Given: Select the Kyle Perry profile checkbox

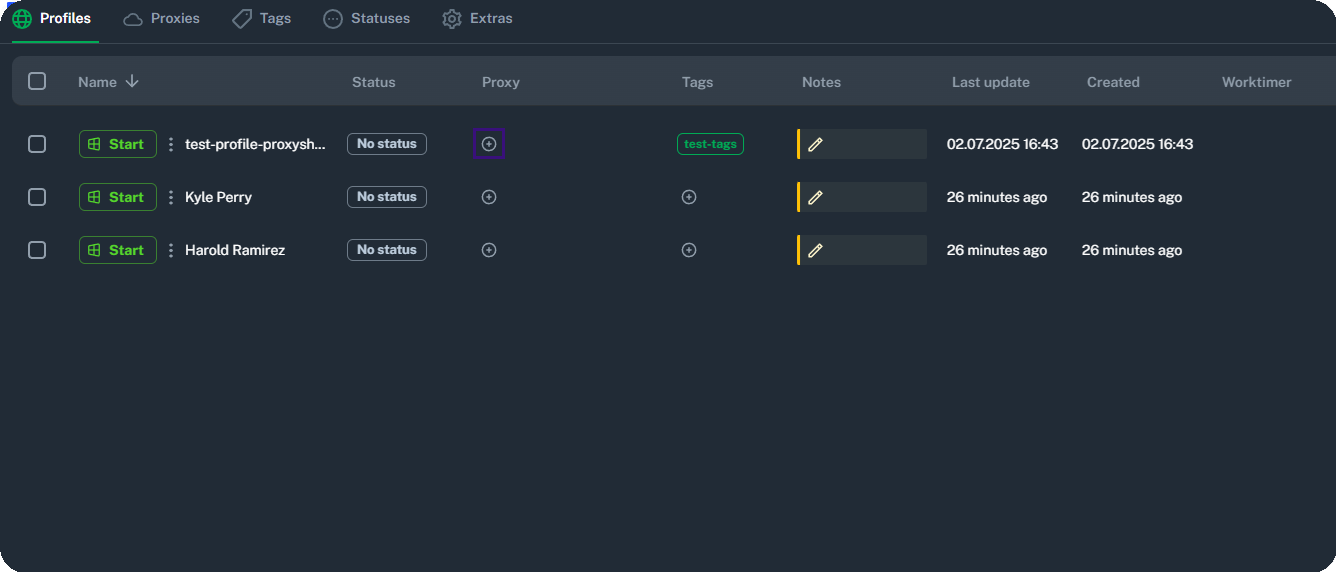Looking at the screenshot, I should (x=37, y=197).
